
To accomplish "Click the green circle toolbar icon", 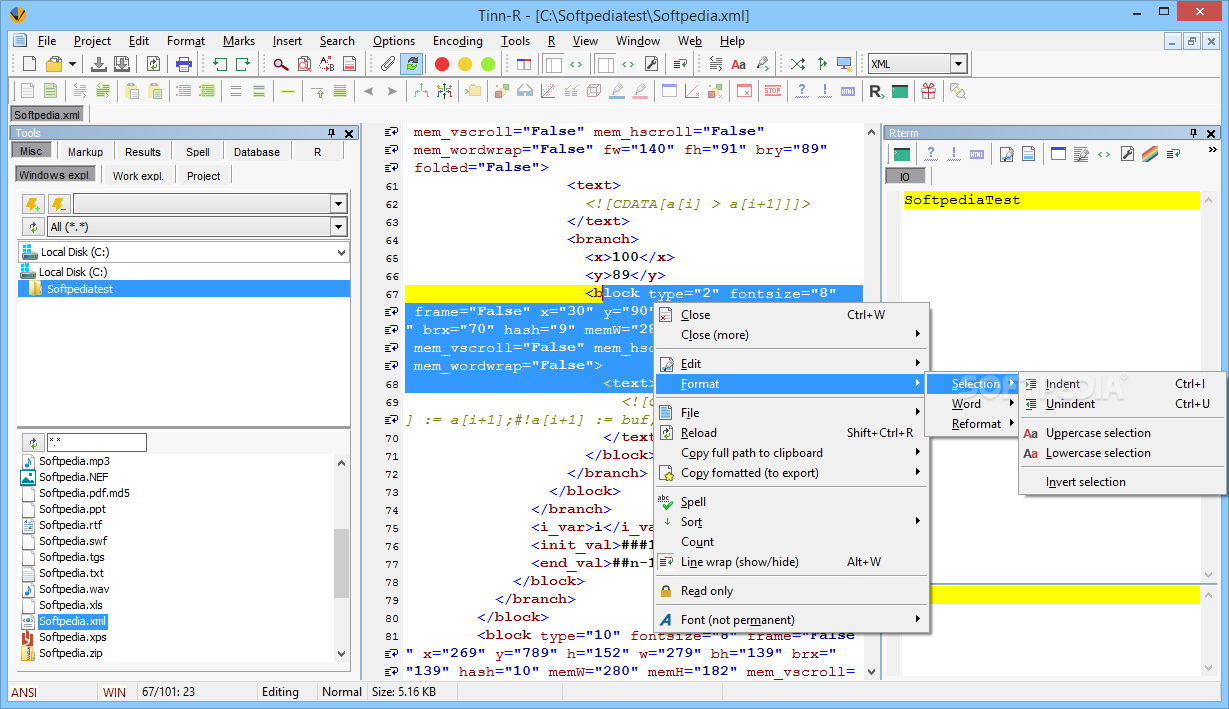I will (488, 64).
